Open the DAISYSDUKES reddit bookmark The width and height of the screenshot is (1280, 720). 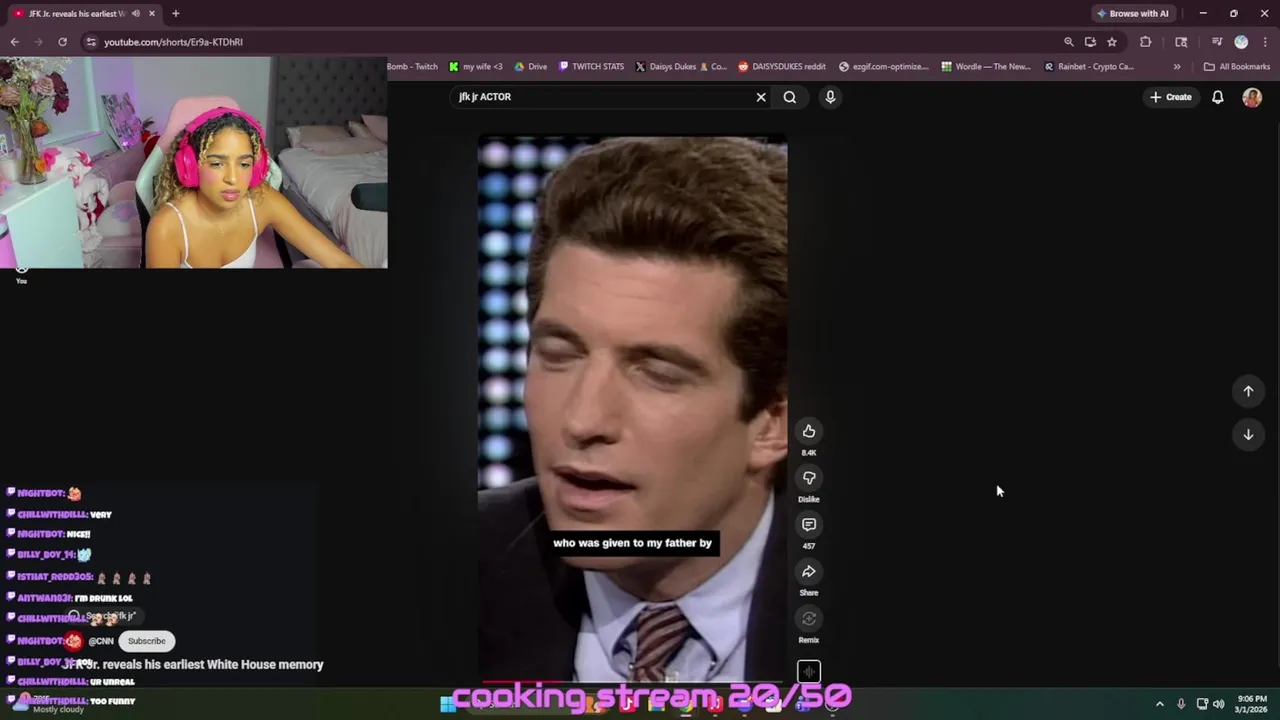(x=782, y=67)
